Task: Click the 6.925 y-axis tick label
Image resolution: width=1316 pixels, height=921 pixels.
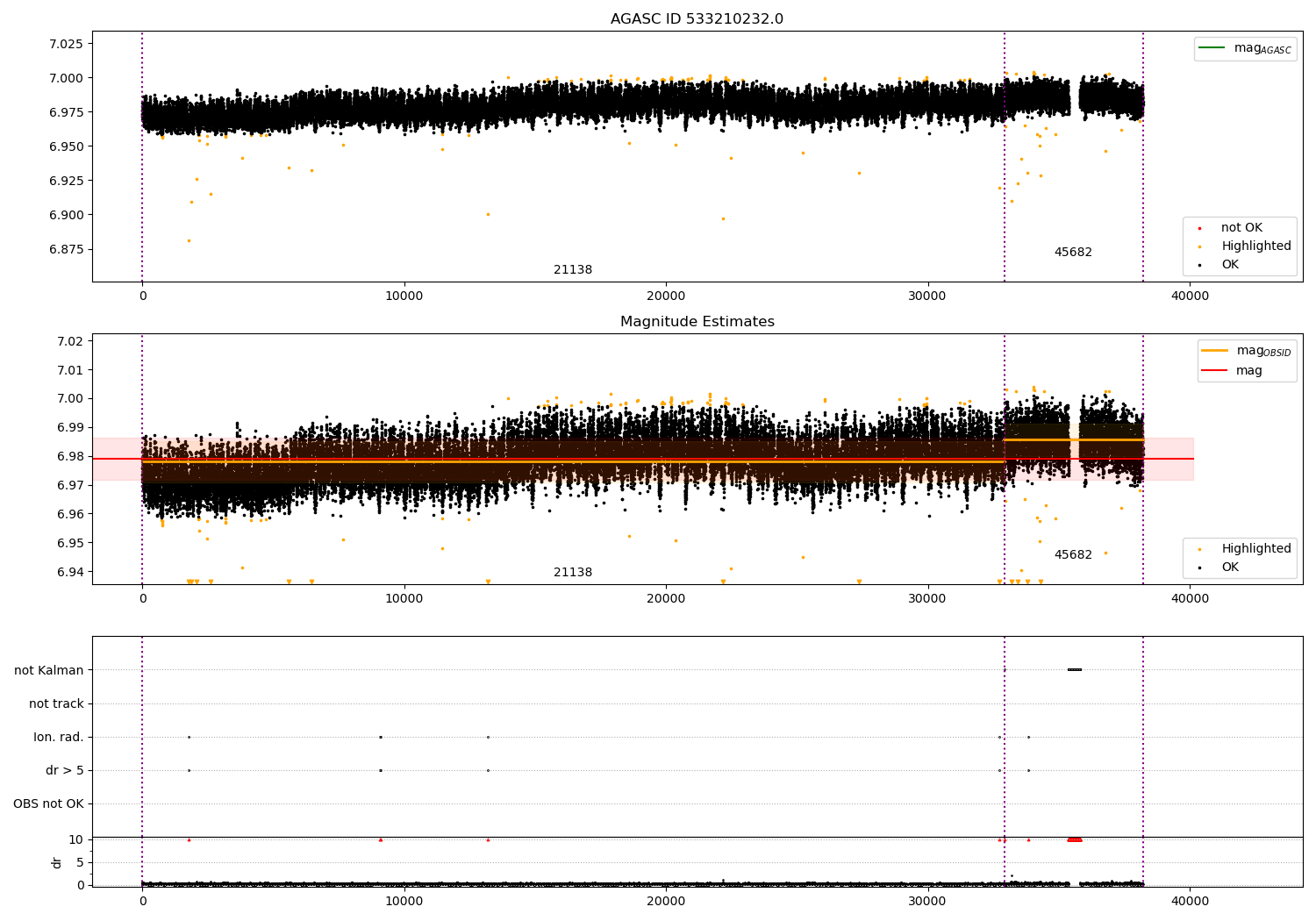Action: pos(66,181)
